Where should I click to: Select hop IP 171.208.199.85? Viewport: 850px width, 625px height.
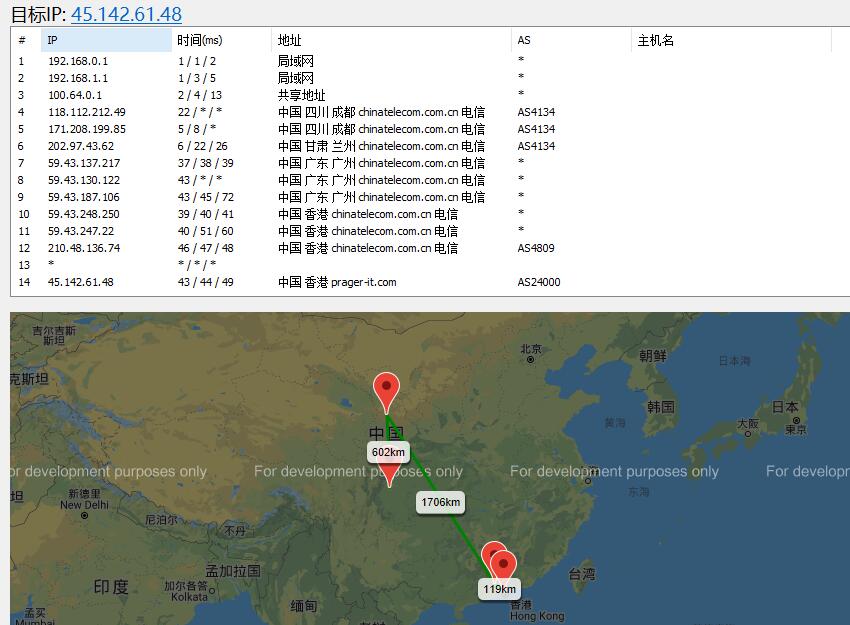tap(87, 129)
